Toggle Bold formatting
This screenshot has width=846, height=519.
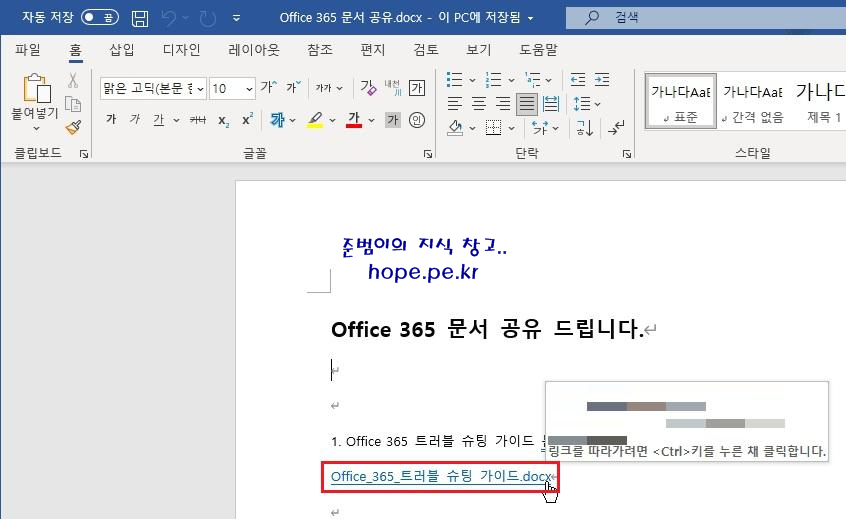(x=111, y=119)
